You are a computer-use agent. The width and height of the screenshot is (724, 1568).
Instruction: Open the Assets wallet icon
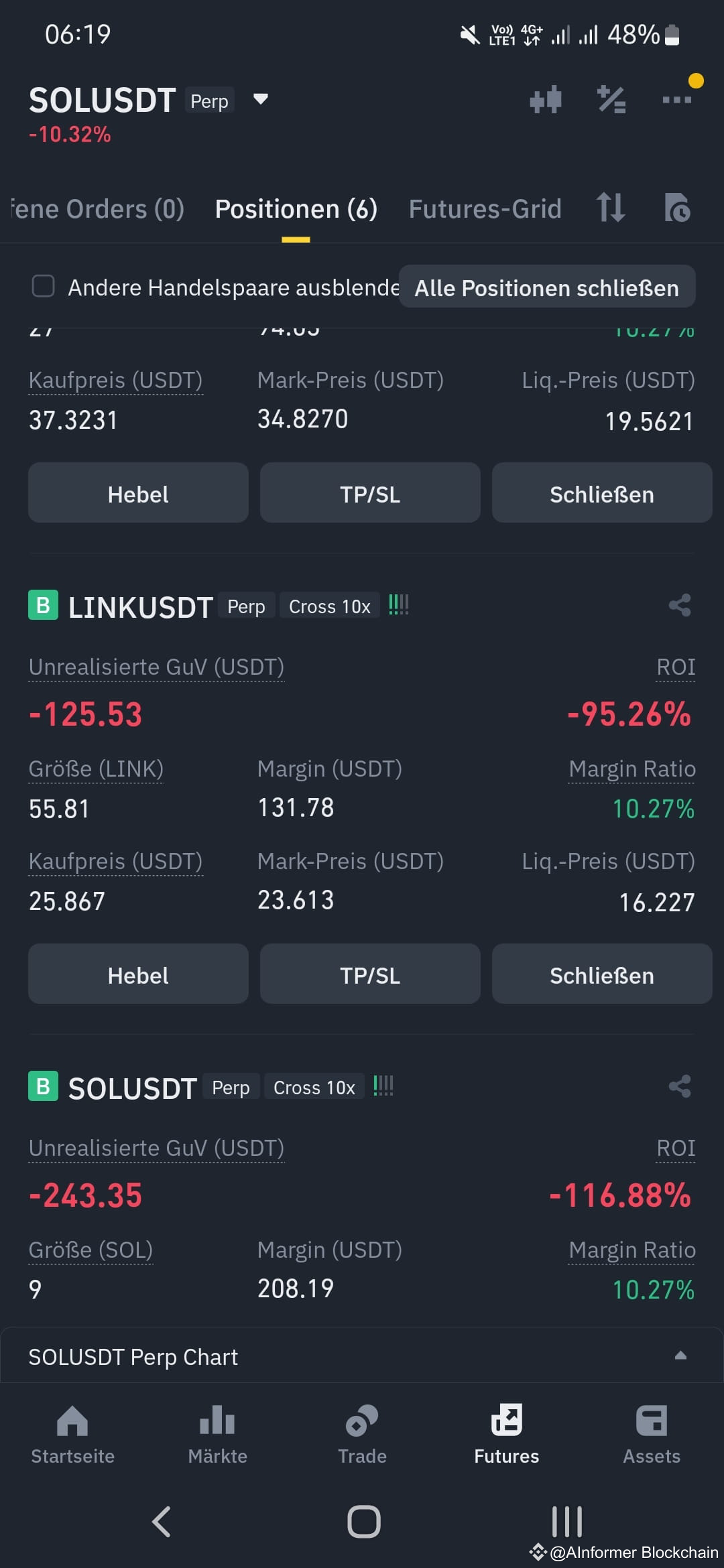[x=652, y=1421]
